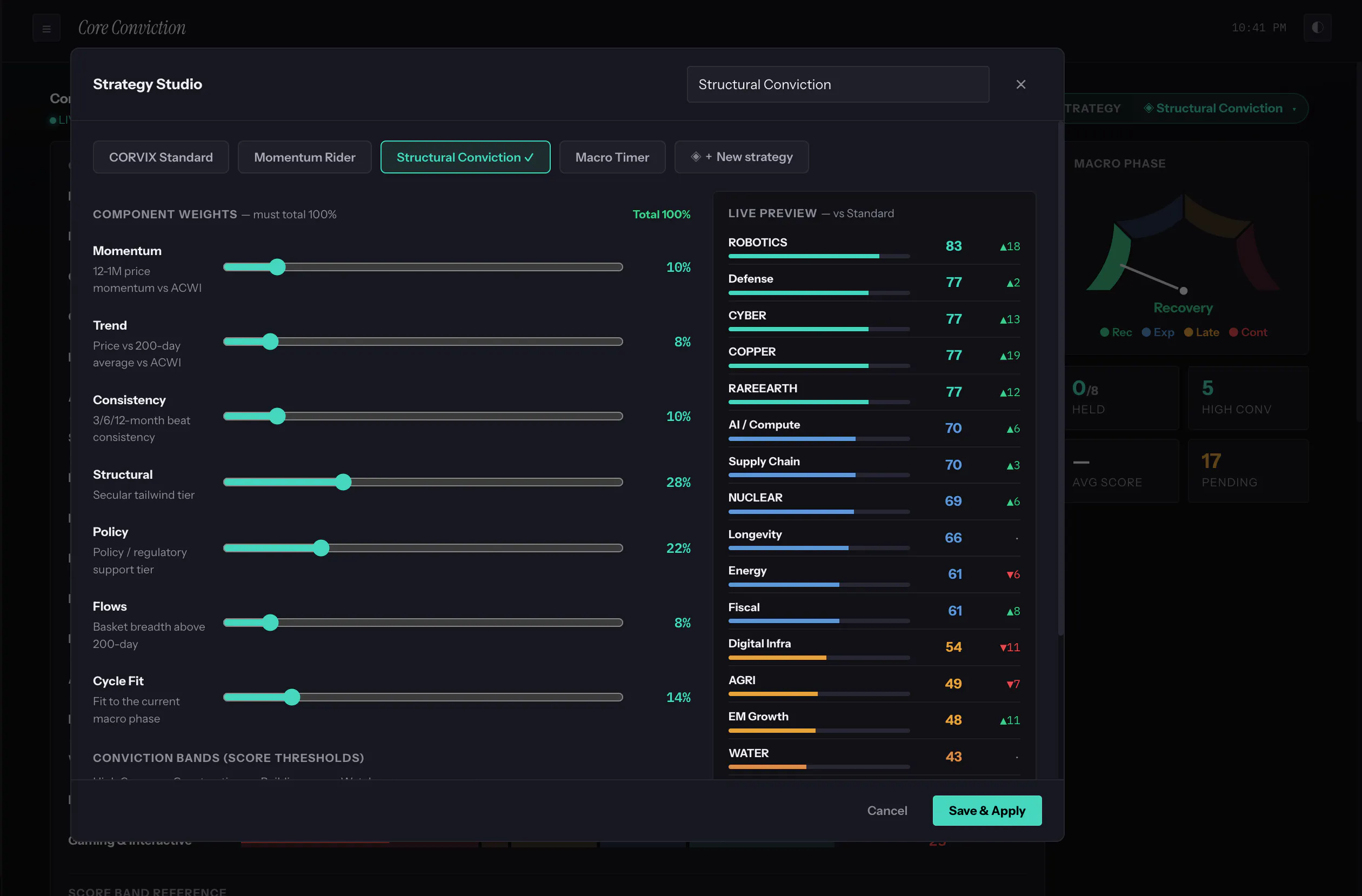Click the Longevity preview row
The image size is (1362, 896).
(x=873, y=538)
